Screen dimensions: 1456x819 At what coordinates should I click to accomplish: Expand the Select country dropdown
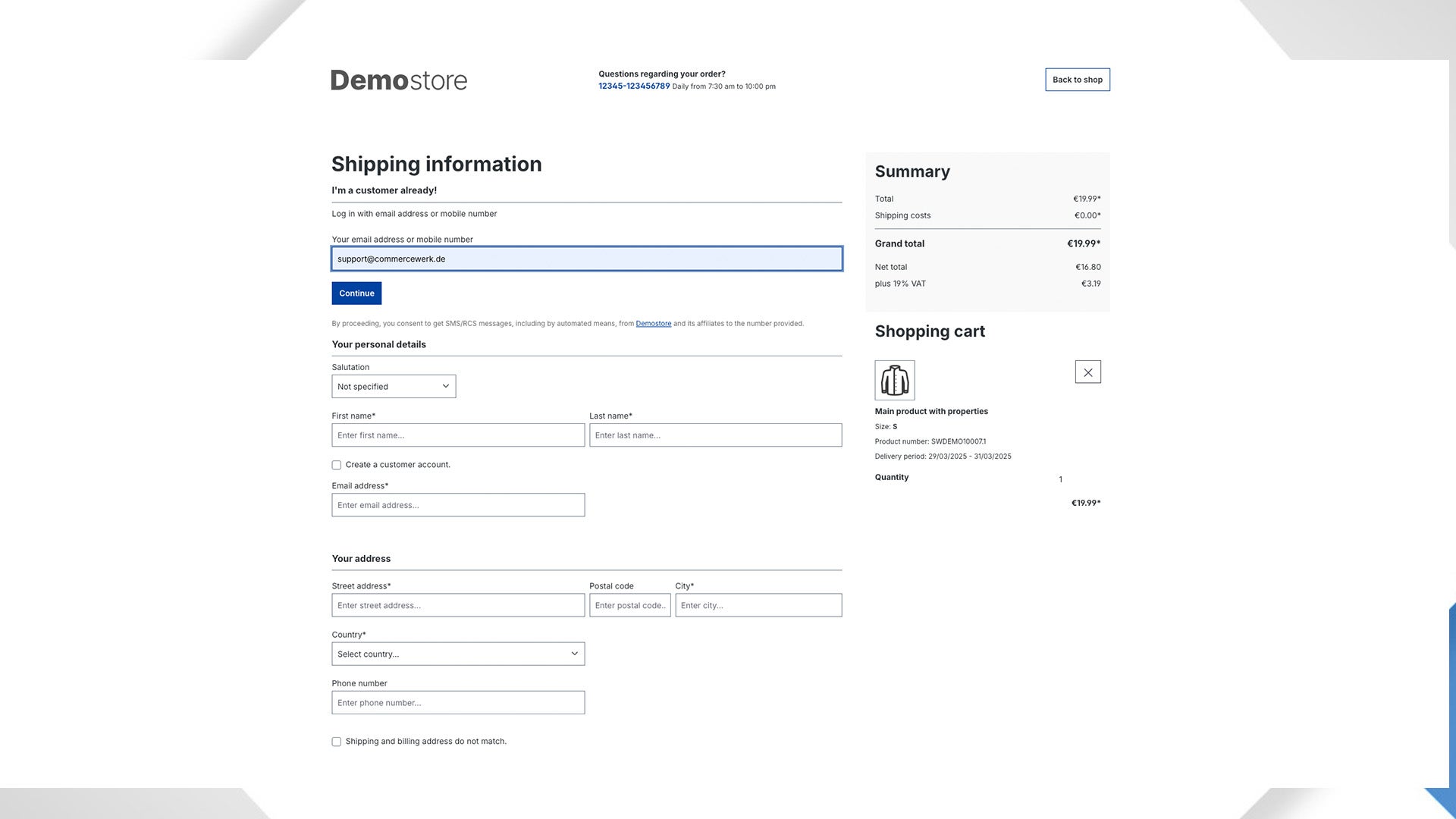458,654
